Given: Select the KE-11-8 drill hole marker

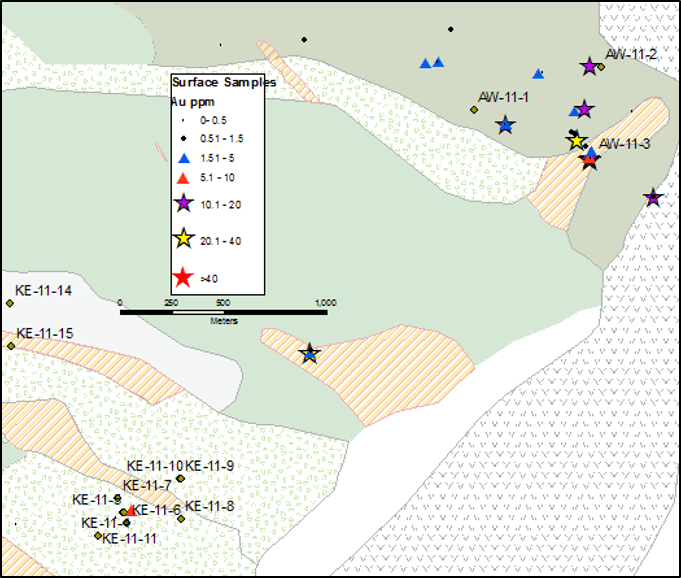Looking at the screenshot, I should pyautogui.click(x=181, y=519).
